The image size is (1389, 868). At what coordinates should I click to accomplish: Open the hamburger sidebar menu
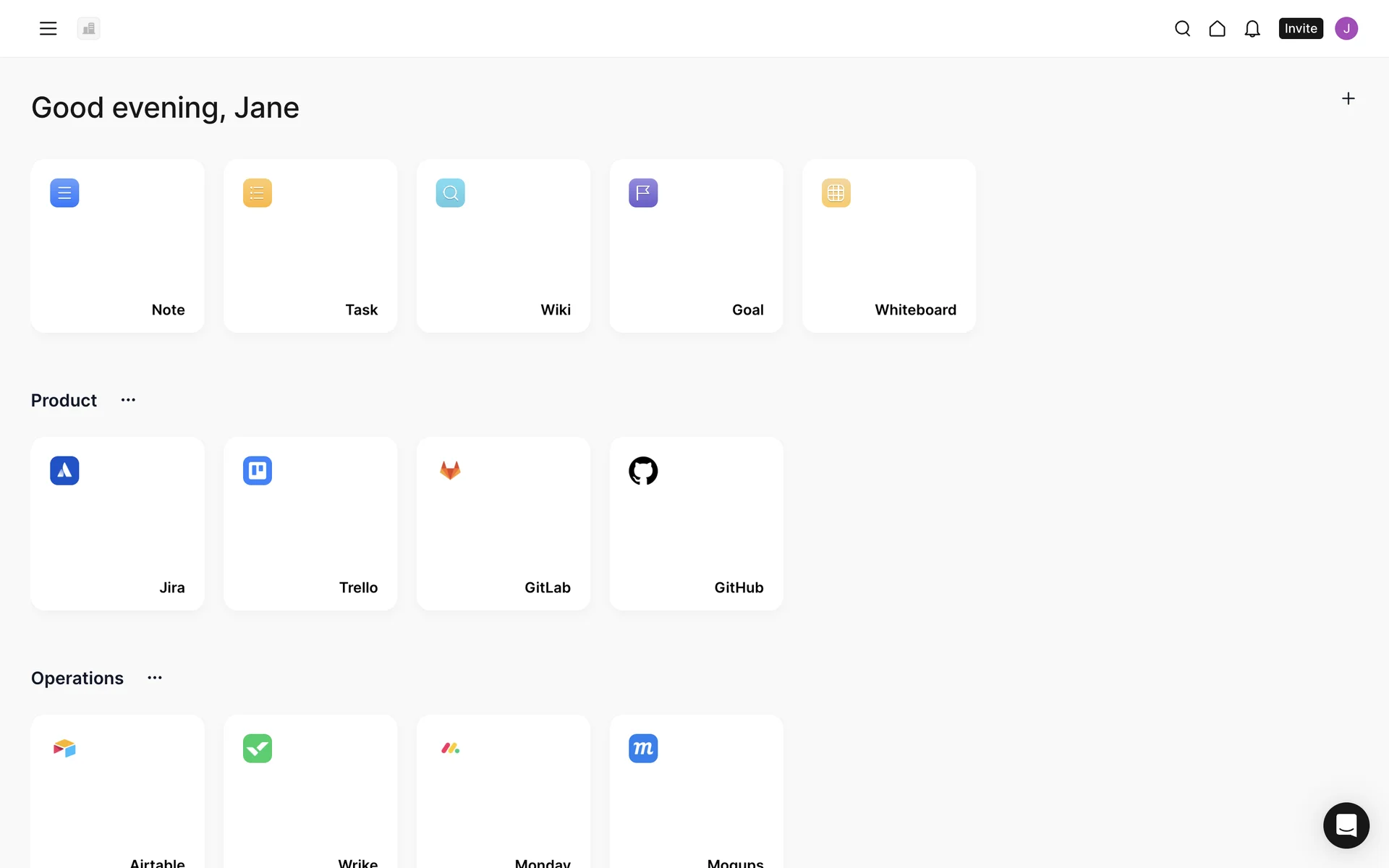click(48, 28)
